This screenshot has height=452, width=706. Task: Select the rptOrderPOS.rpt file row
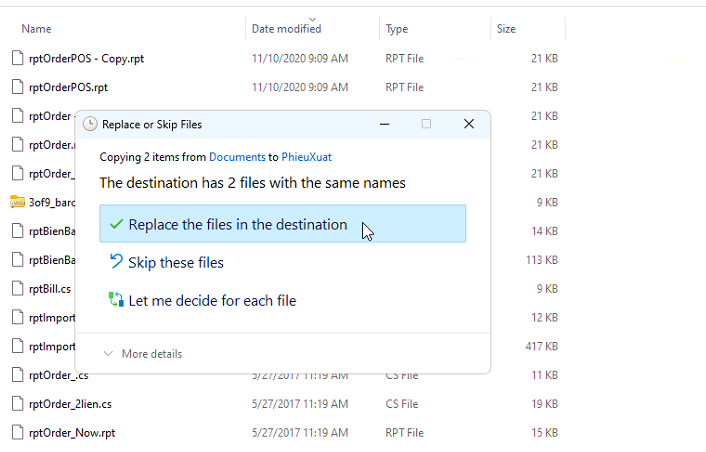point(68,87)
